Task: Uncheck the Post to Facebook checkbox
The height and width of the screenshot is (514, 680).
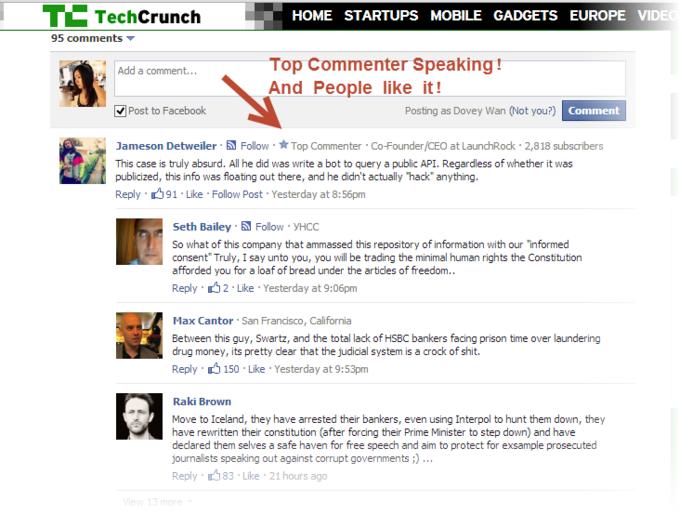Action: pos(120,111)
